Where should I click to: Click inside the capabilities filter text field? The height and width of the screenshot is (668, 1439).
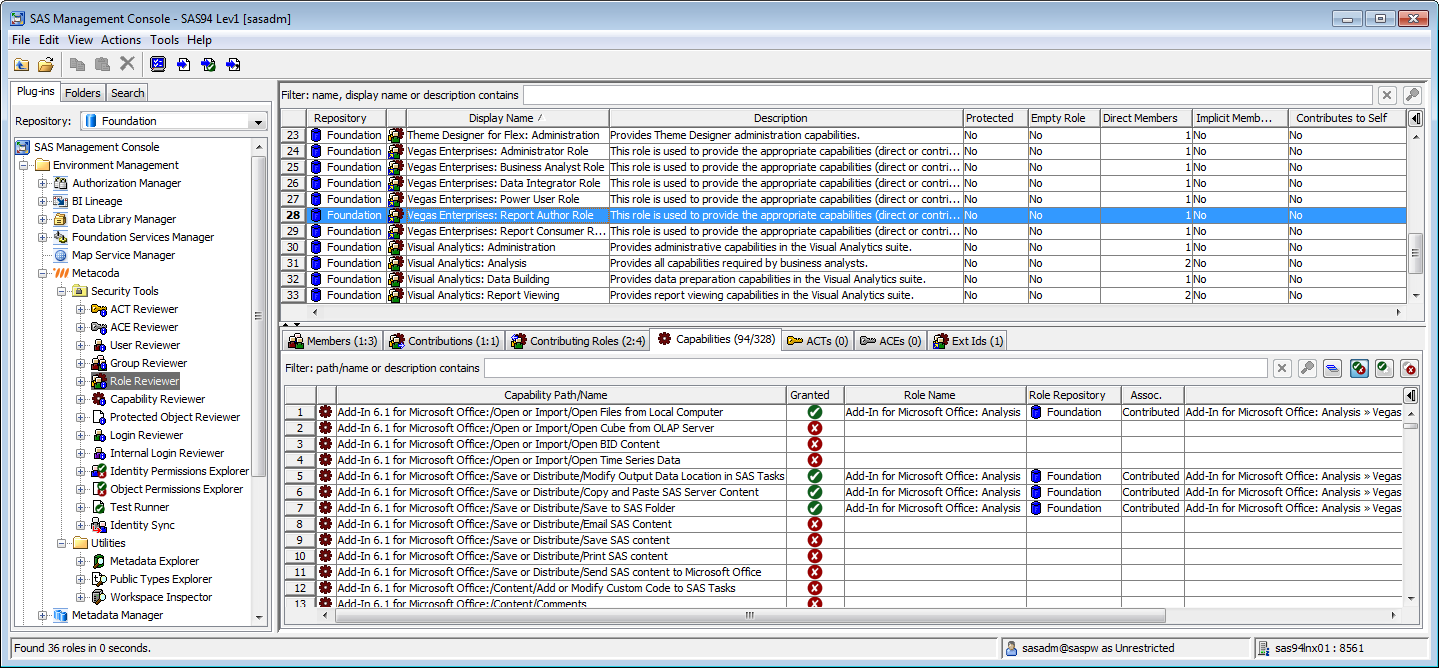800,368
